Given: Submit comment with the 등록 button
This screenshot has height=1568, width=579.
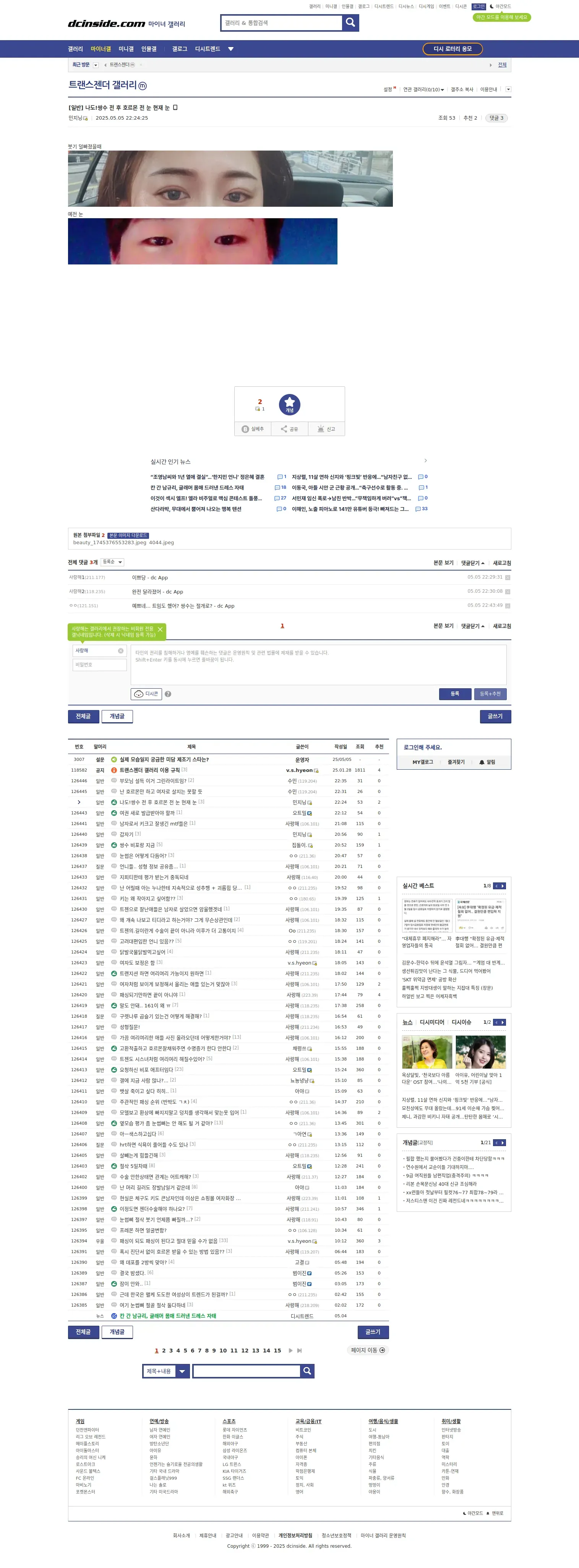Looking at the screenshot, I should tap(455, 693).
